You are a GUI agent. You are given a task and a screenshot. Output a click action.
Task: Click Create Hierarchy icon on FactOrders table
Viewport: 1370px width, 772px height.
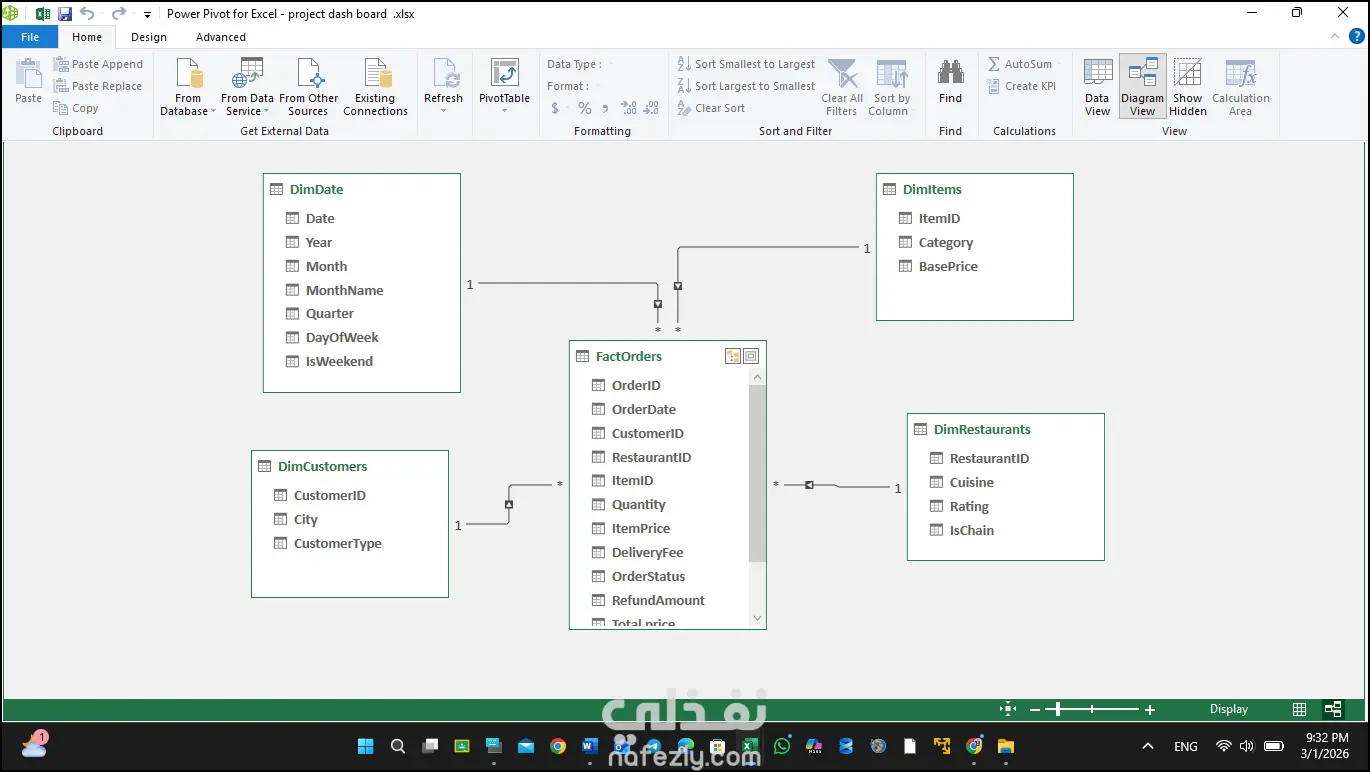[x=733, y=356]
